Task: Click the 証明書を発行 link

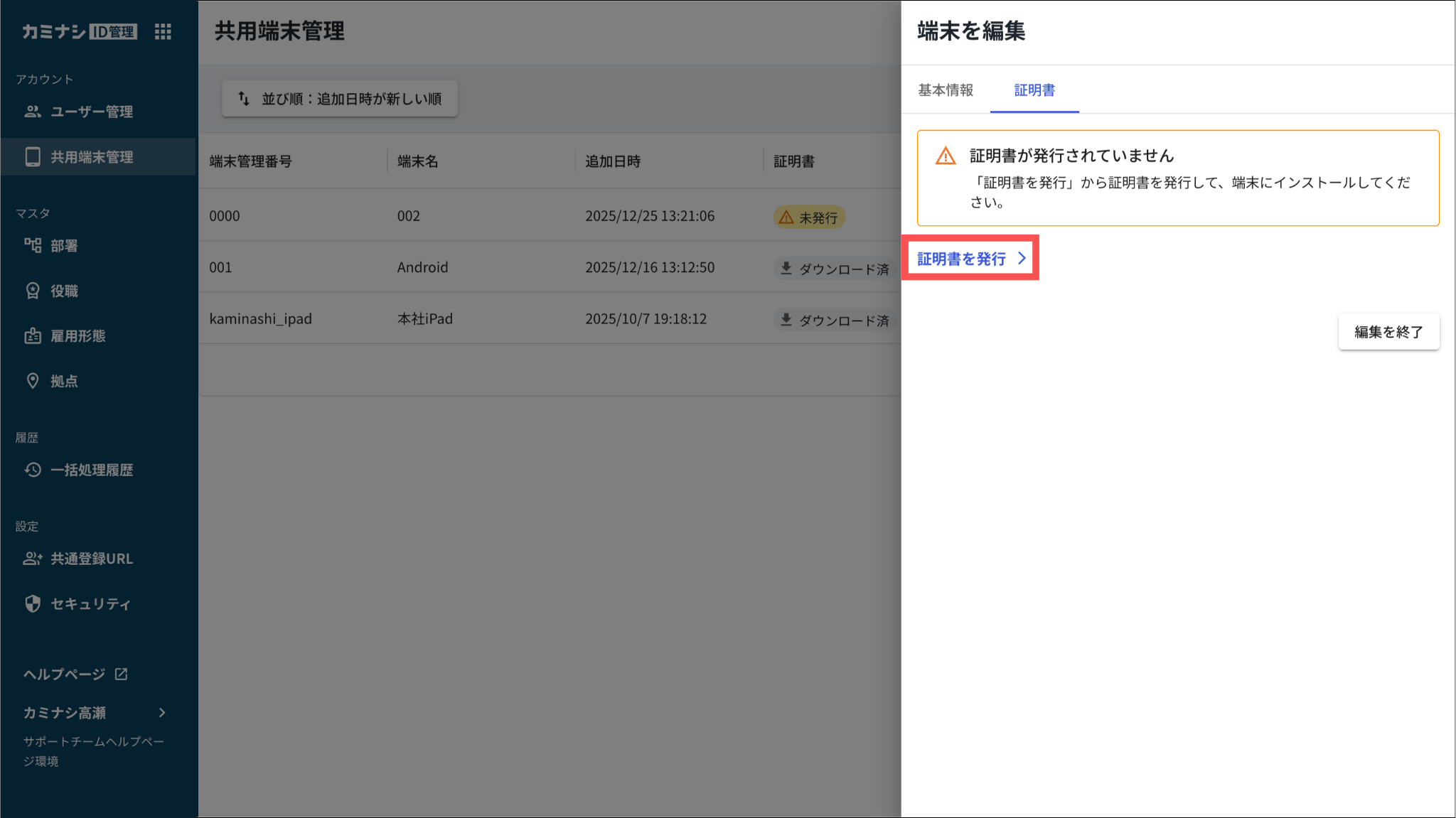Action: click(961, 259)
